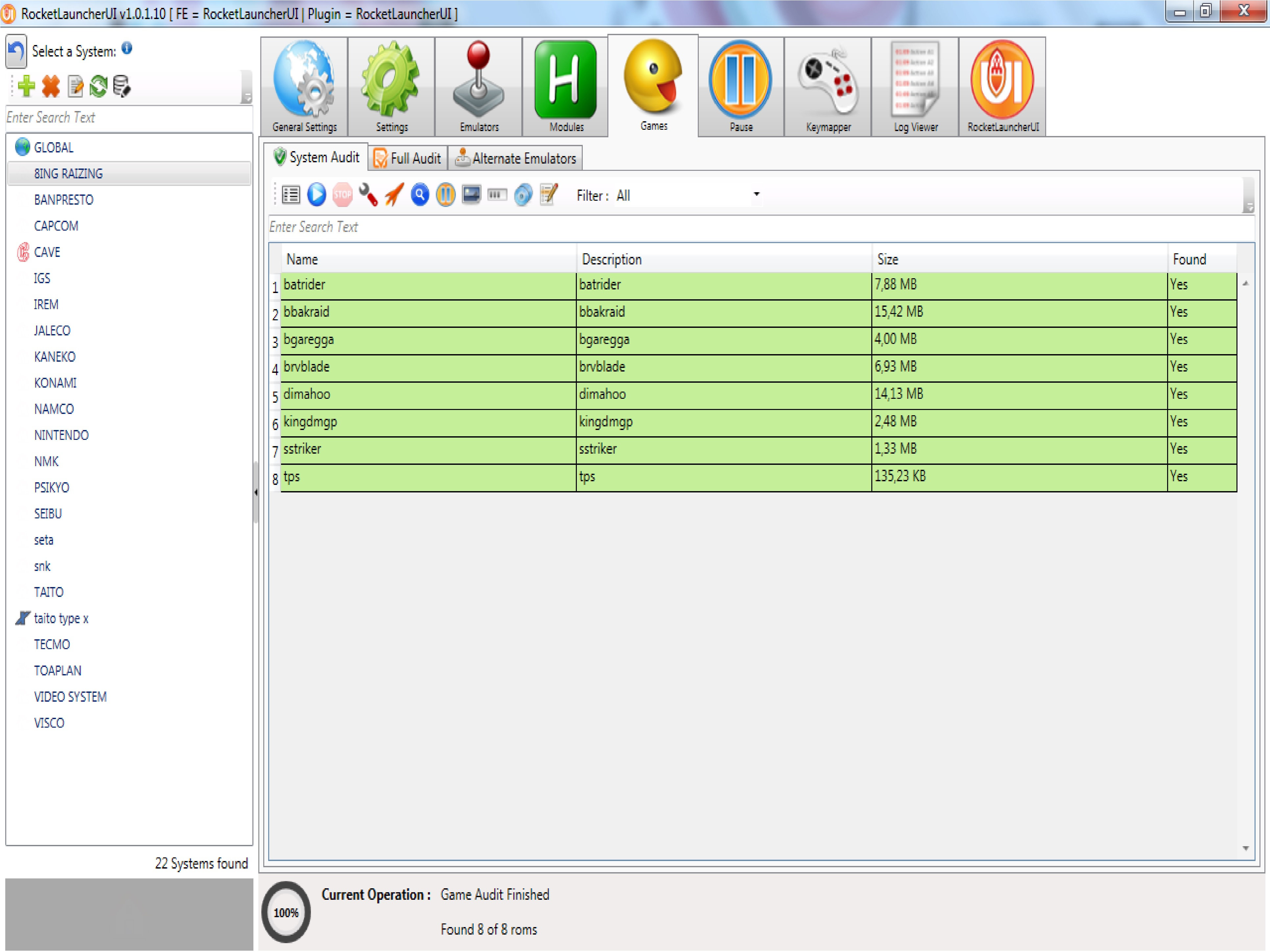Click the 15,42 MB size cell
This screenshot has height=952, width=1270.
click(x=1020, y=313)
